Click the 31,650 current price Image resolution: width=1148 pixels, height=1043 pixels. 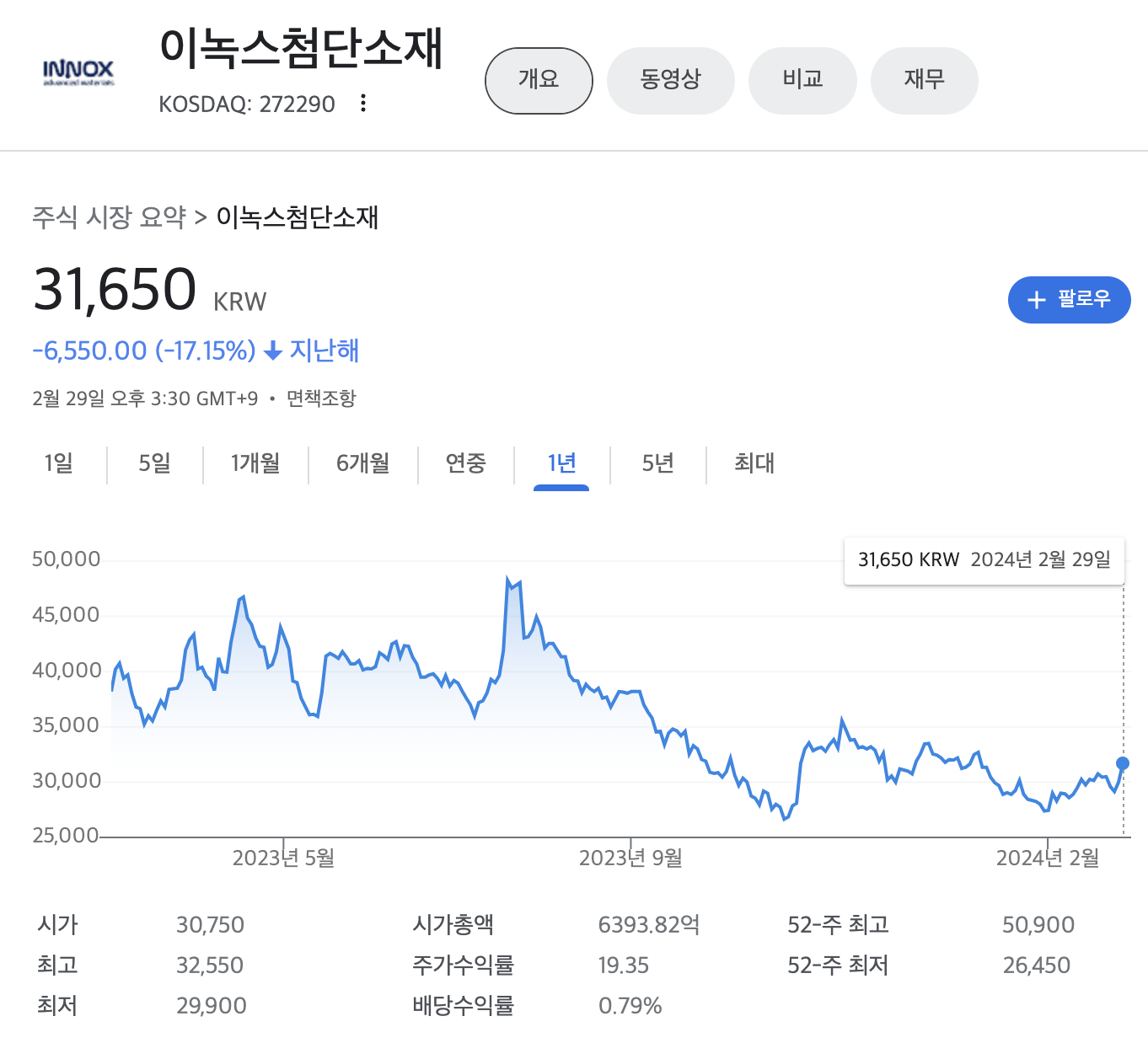click(115, 289)
